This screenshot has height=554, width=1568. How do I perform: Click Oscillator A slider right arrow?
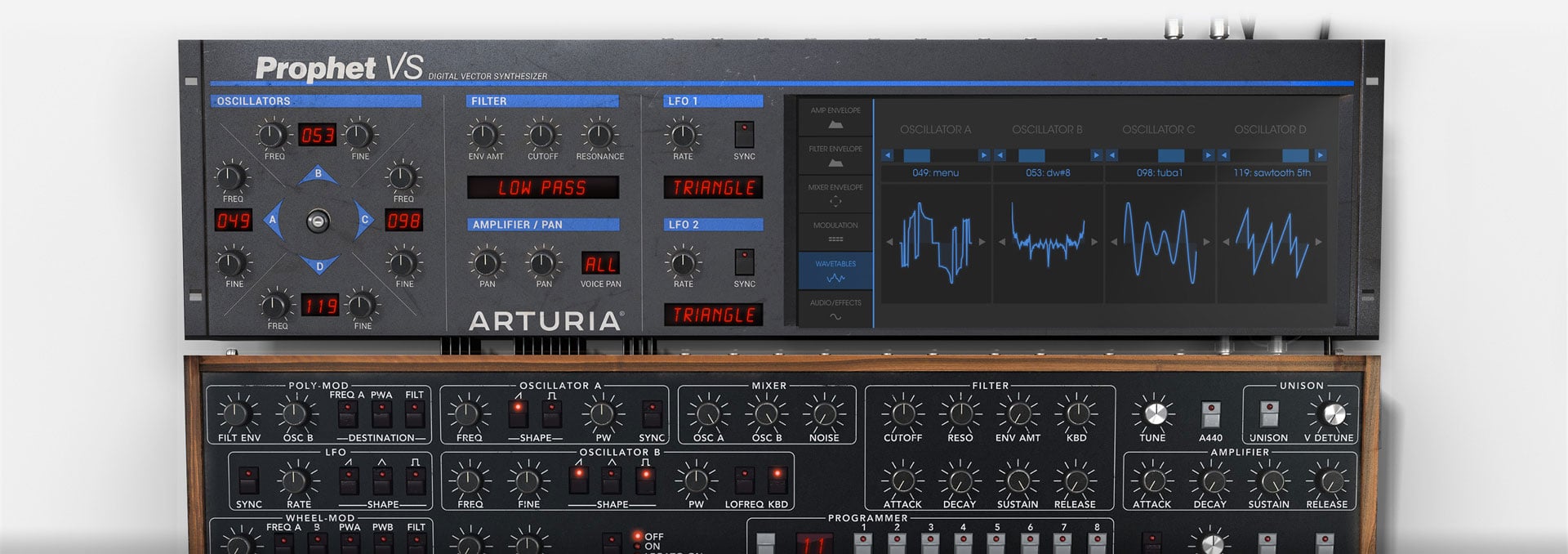[x=984, y=155]
